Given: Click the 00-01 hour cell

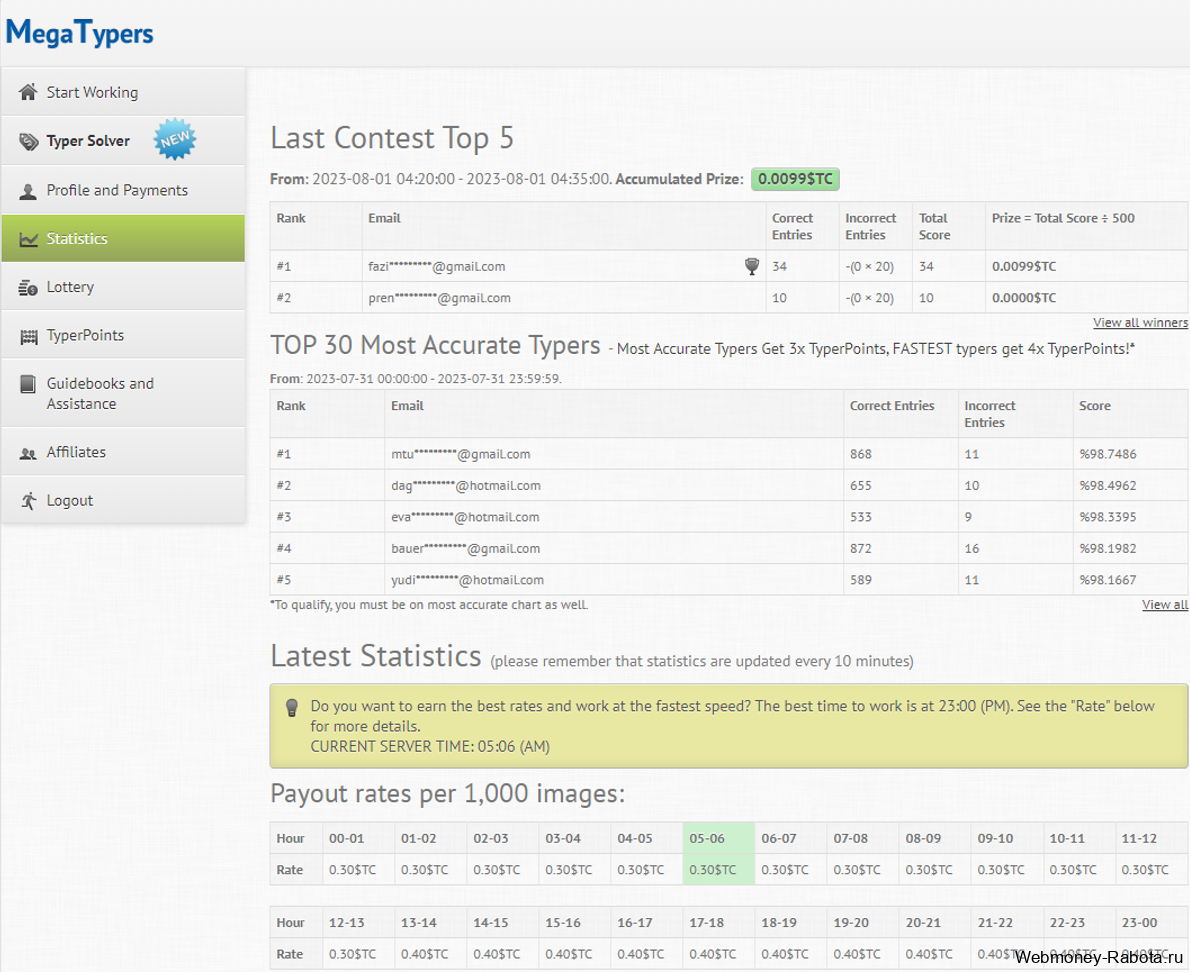Looking at the screenshot, I should tap(357, 838).
